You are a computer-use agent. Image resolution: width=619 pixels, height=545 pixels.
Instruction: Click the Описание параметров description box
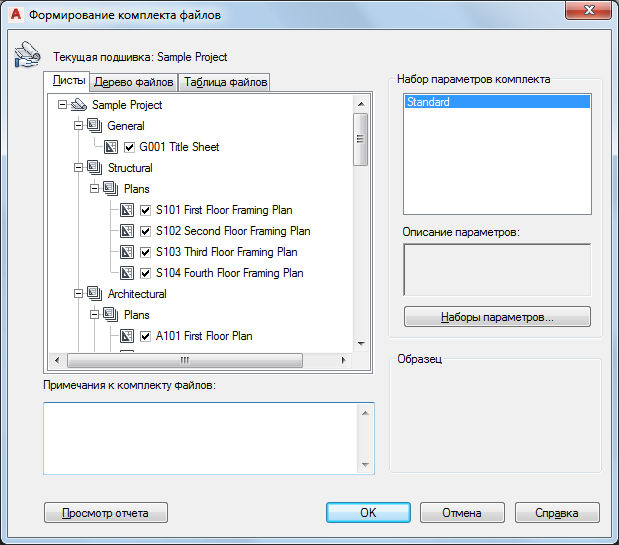[497, 270]
